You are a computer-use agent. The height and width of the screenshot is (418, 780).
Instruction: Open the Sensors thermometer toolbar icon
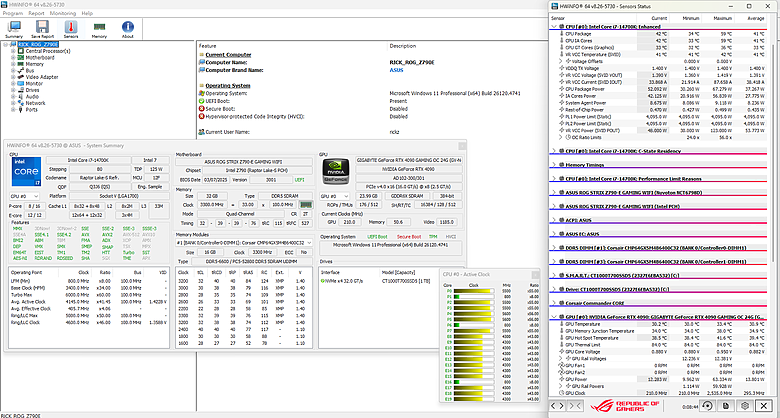click(71, 29)
